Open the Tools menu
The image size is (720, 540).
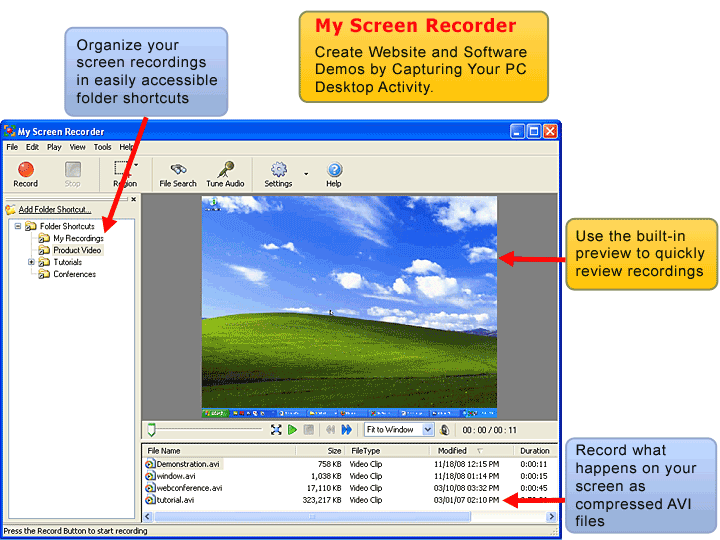[x=102, y=147]
